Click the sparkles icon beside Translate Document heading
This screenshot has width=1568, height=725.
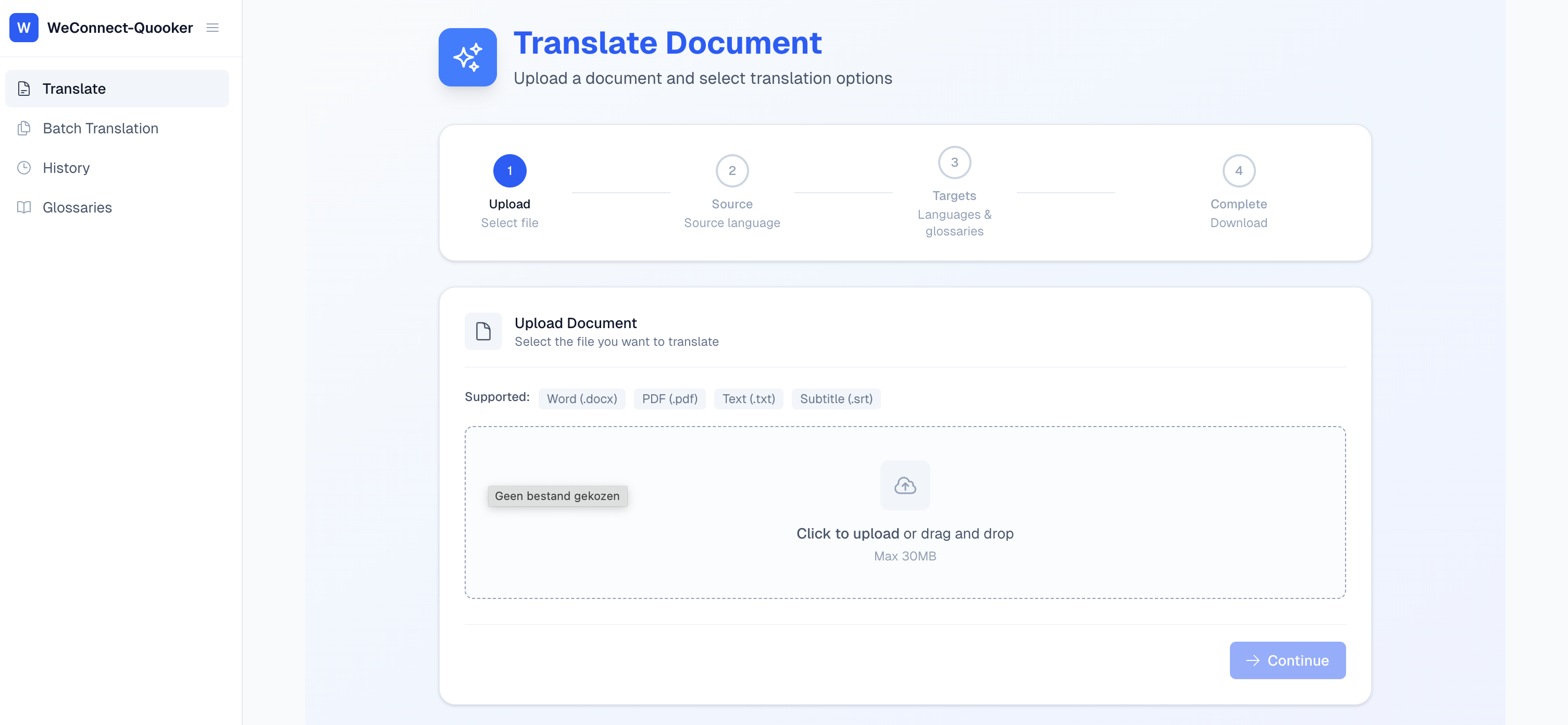click(467, 57)
